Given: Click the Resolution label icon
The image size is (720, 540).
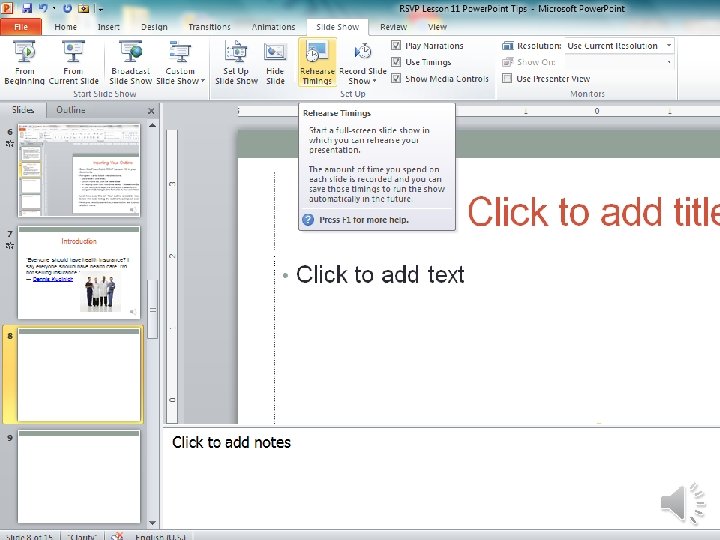Looking at the screenshot, I should [507, 45].
